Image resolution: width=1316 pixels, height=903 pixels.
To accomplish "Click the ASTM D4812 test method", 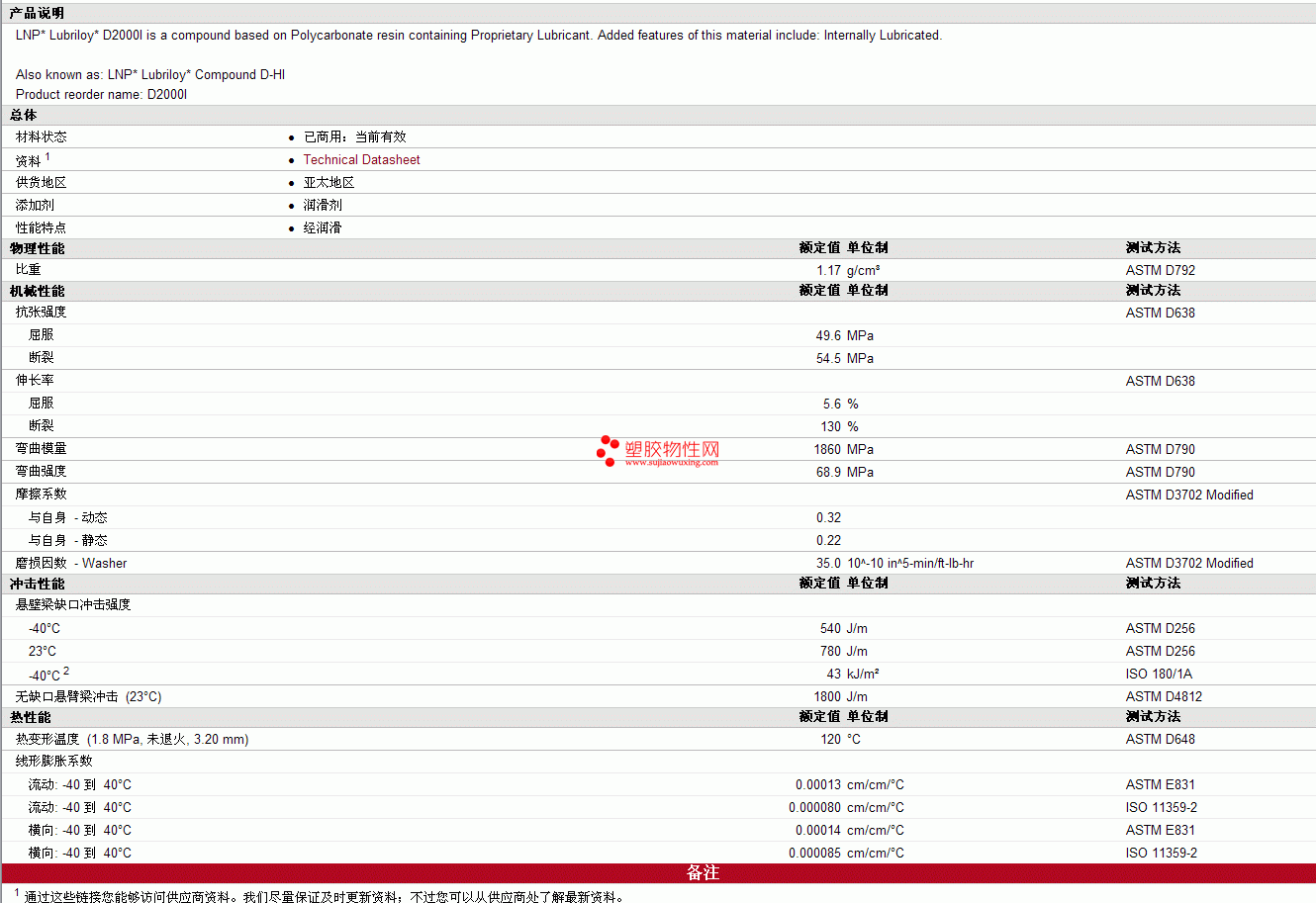I will 1165,696.
